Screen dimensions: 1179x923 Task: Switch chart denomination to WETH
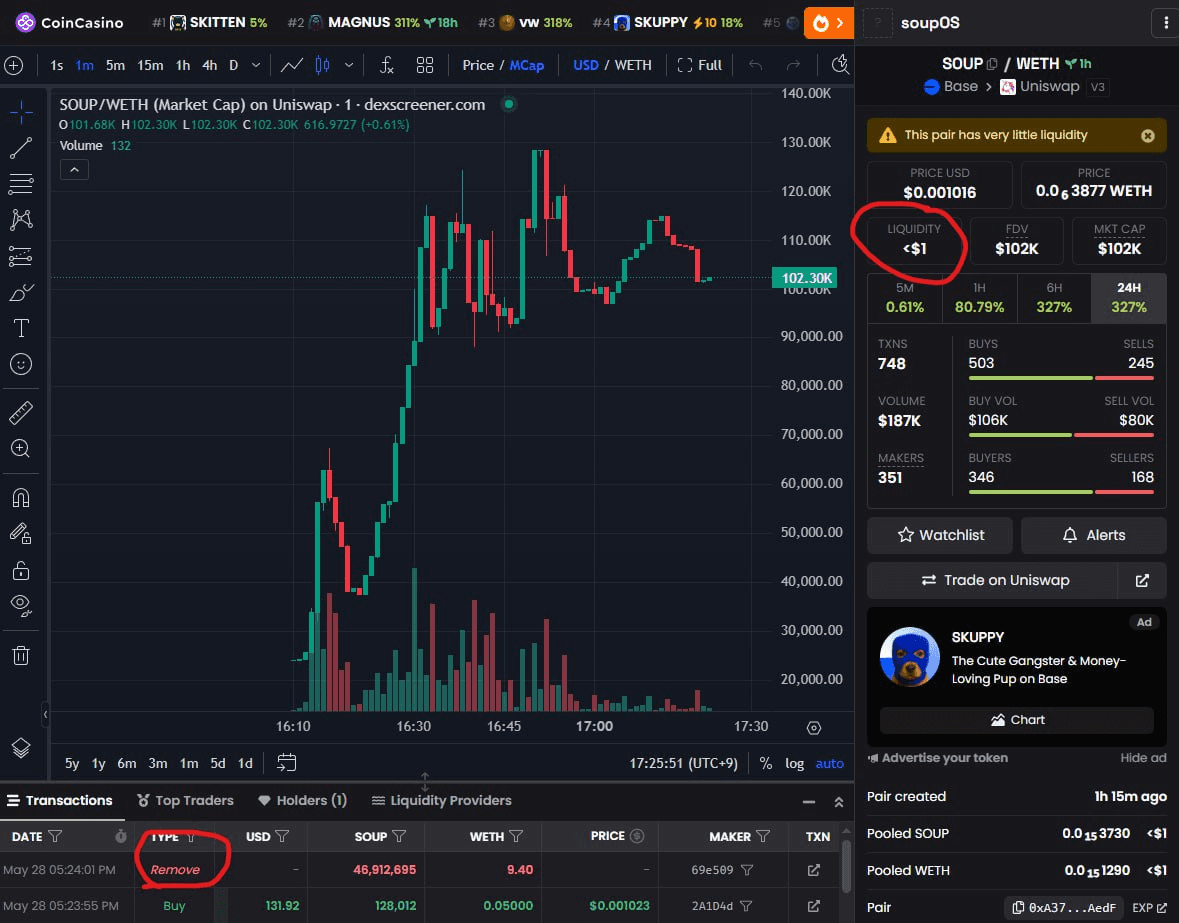tap(633, 65)
